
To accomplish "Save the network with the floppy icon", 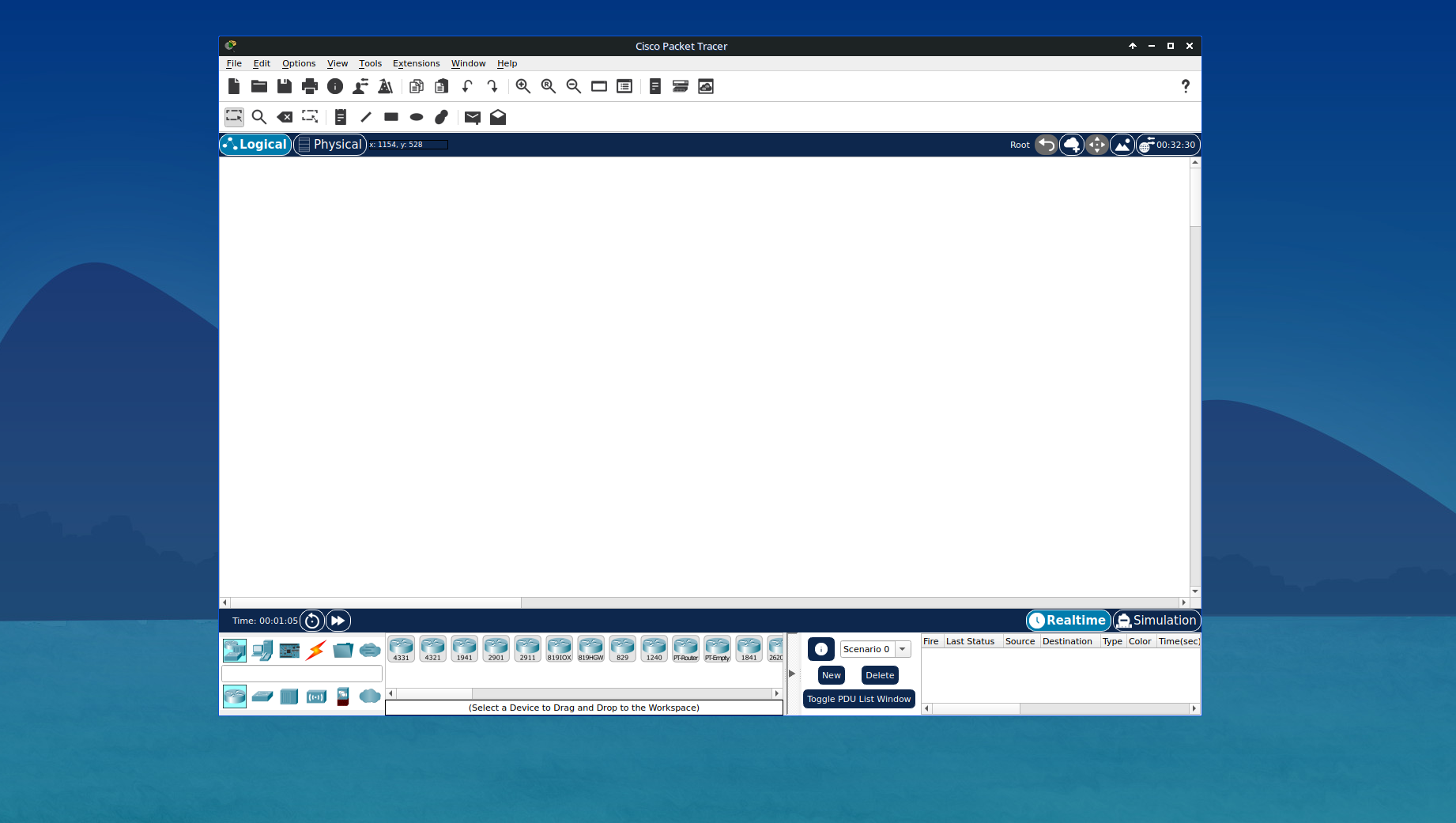I will click(x=285, y=86).
